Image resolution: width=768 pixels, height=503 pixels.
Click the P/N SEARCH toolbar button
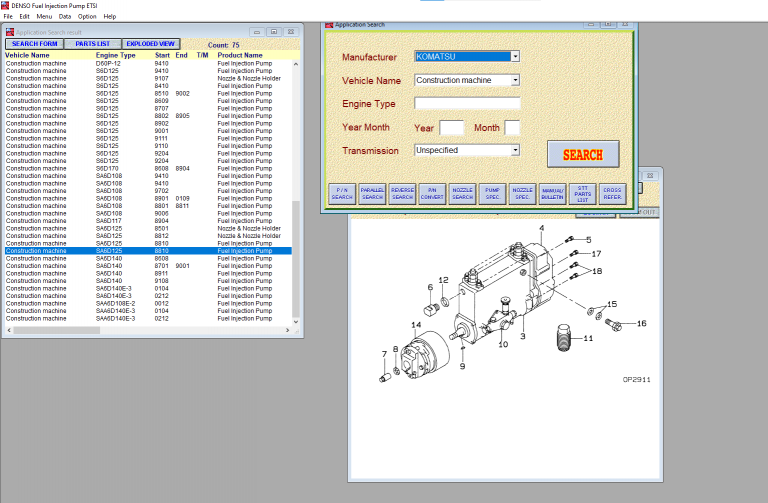(x=342, y=194)
